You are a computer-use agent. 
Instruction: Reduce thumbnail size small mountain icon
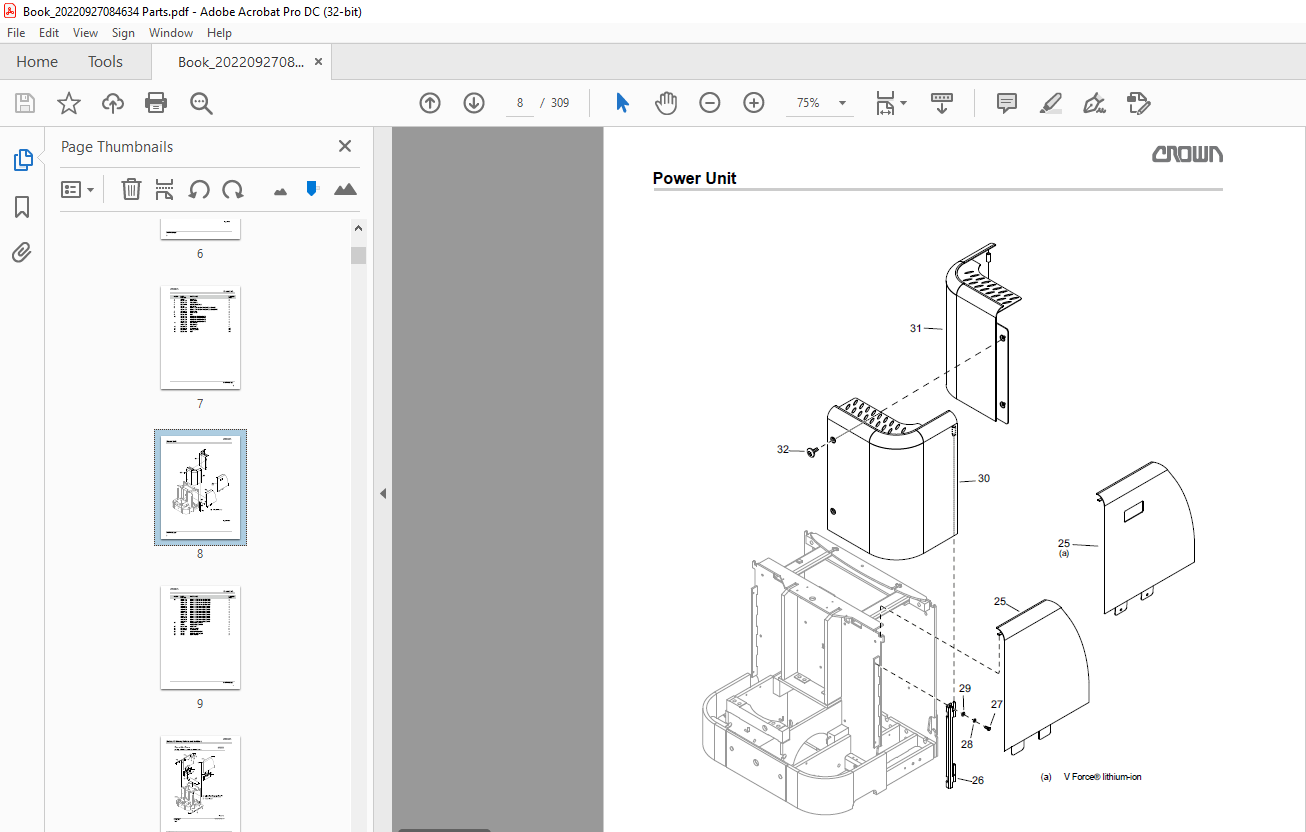coord(281,190)
